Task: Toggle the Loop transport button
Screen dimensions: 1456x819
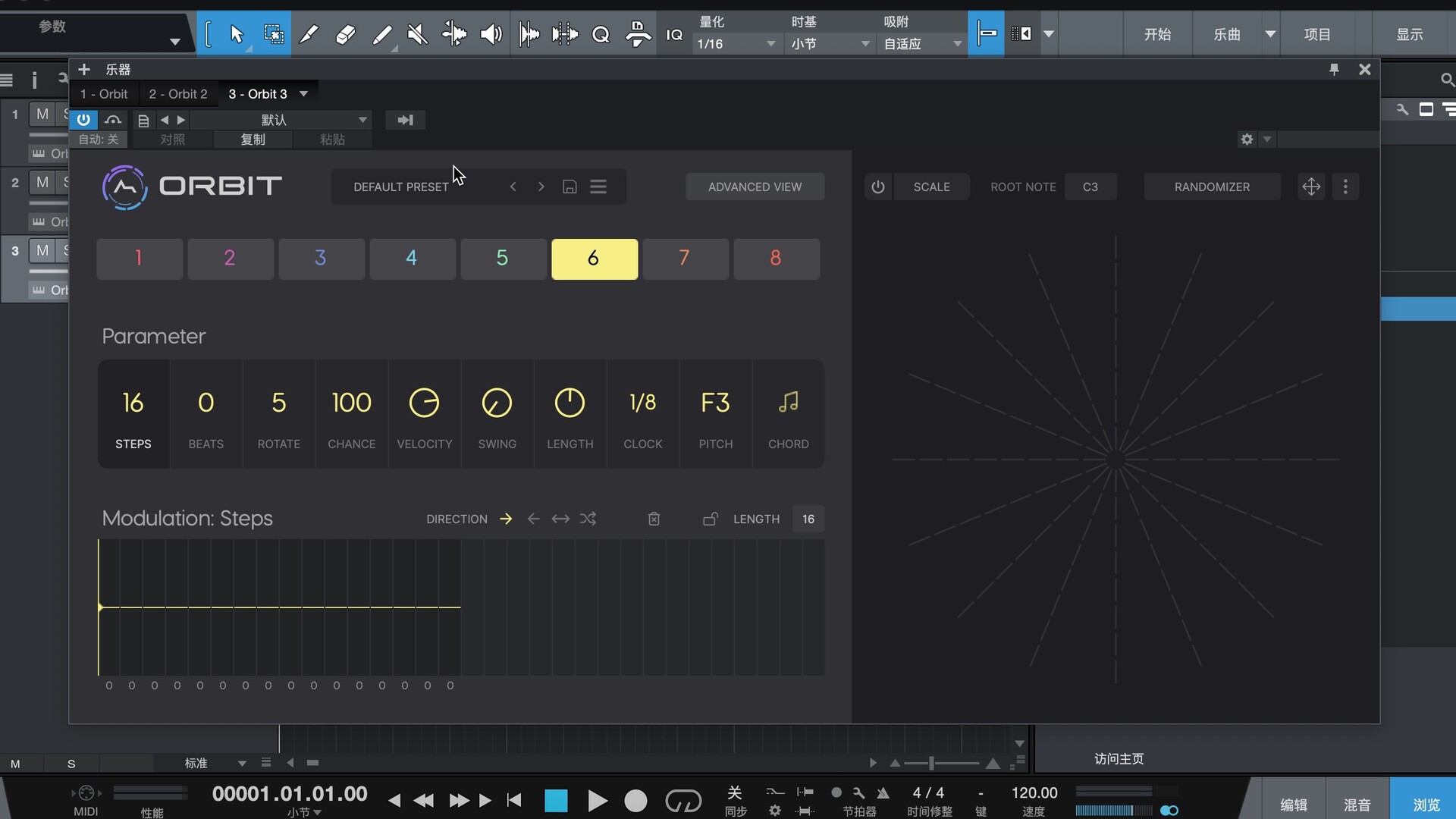Action: [x=683, y=801]
